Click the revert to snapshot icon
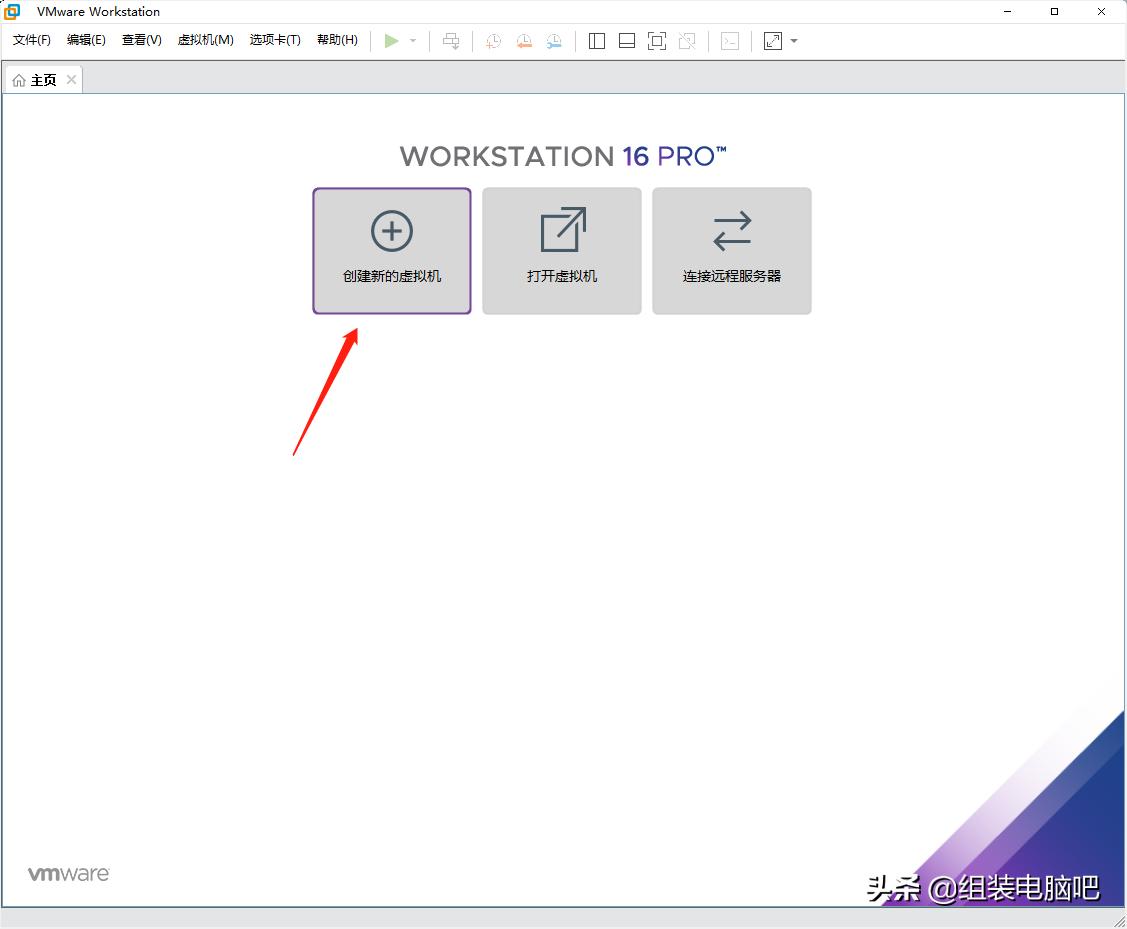The height and width of the screenshot is (929, 1127). pos(524,41)
